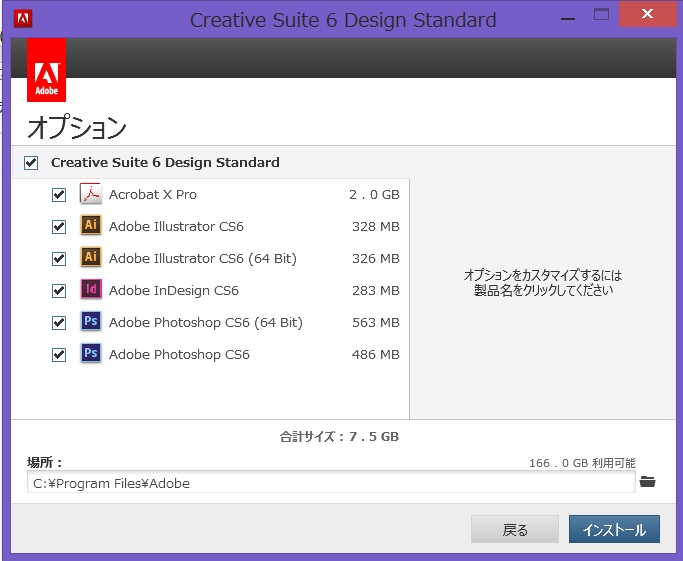Select the Adobe Photoshop CS6 product name
The image size is (683, 561).
coord(179,354)
